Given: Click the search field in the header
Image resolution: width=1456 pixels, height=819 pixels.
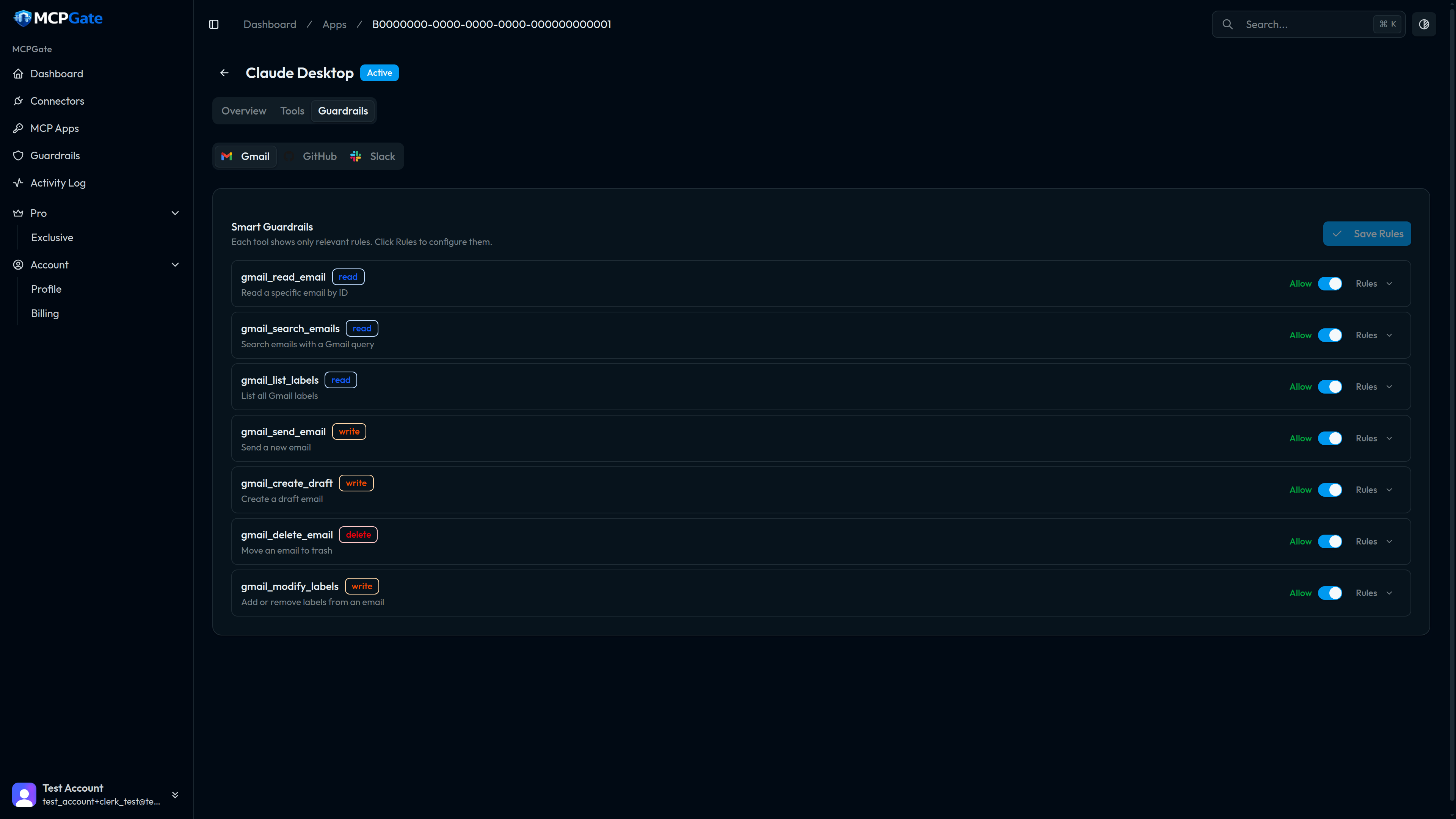Looking at the screenshot, I should (1305, 24).
